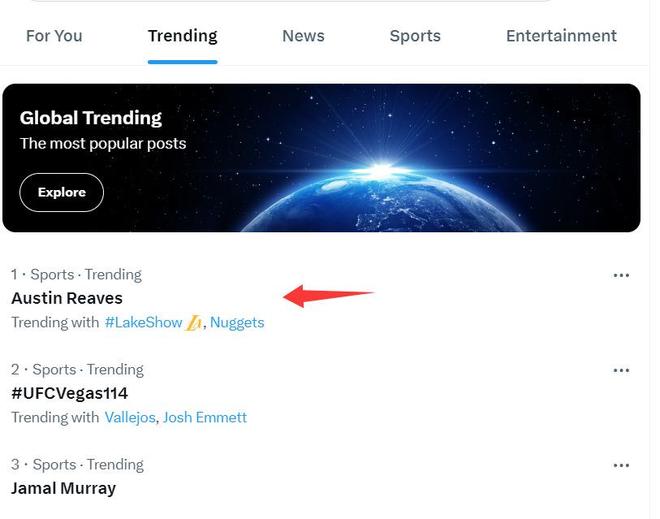The image size is (660, 519).
Task: Click the Vallejos related trend link
Action: pos(130,417)
